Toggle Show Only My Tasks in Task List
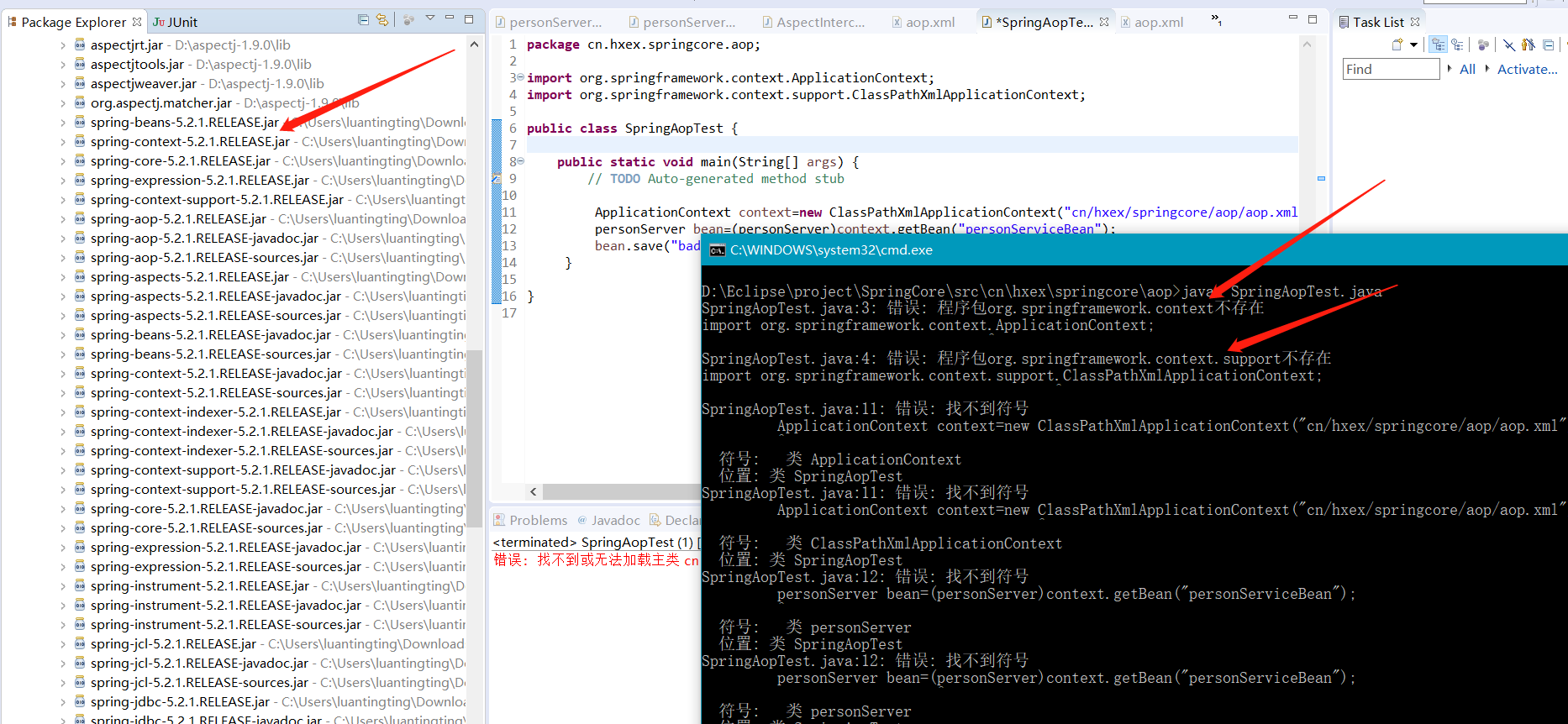 [x=1529, y=45]
